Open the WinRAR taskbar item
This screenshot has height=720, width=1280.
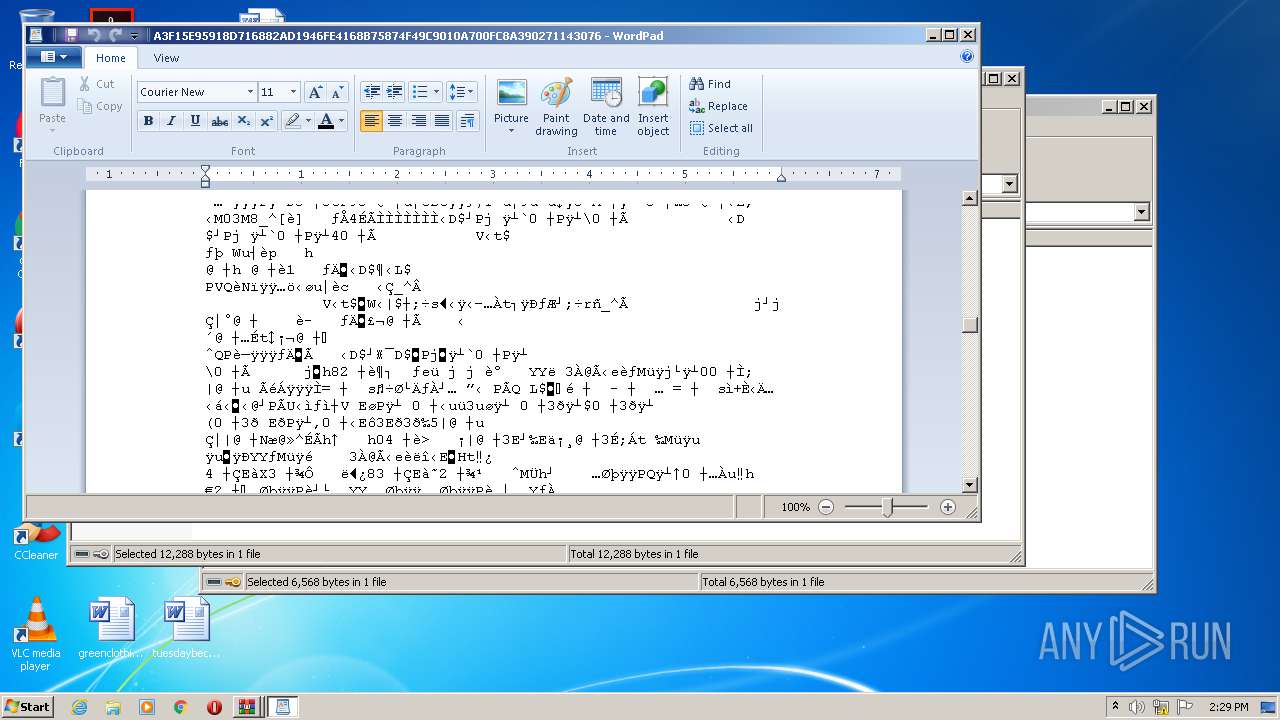point(246,707)
